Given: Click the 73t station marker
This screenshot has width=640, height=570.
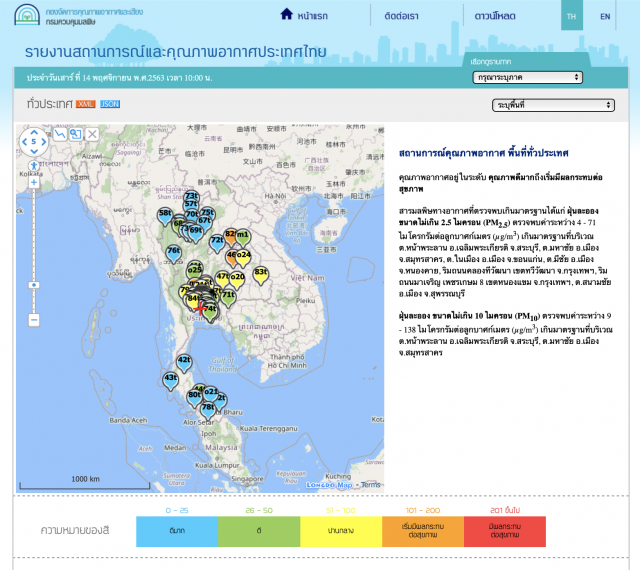Looking at the screenshot, I should tap(192, 197).
